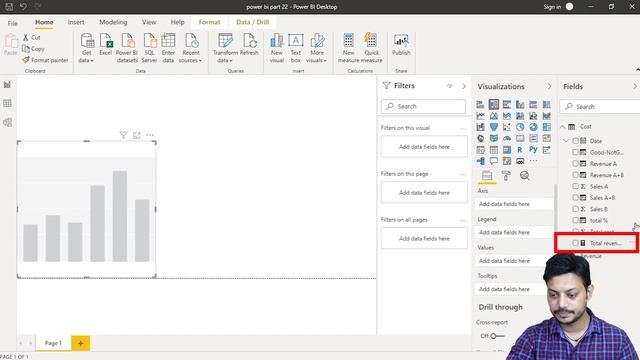Insert a New visual
Image resolution: width=640 pixels, height=360 pixels.
[276, 48]
